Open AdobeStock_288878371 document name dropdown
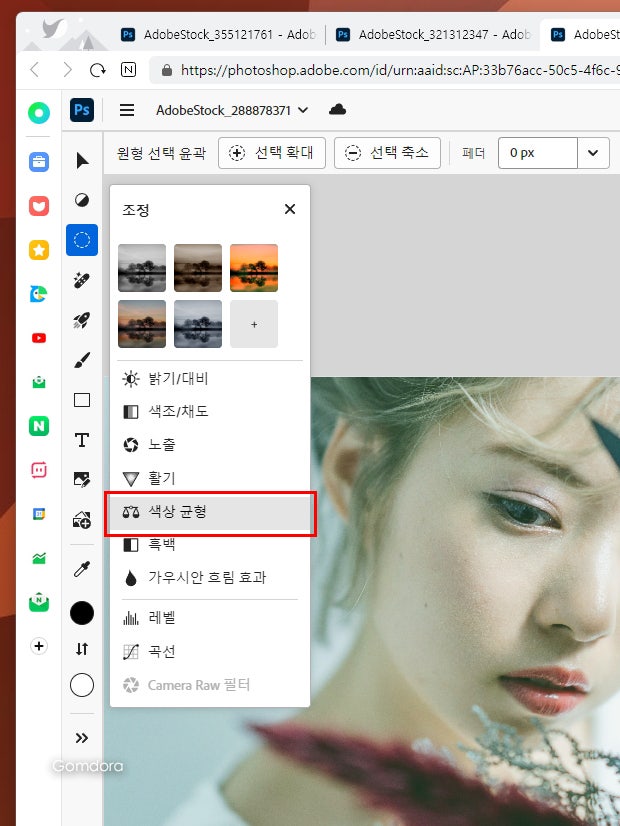 (232, 110)
